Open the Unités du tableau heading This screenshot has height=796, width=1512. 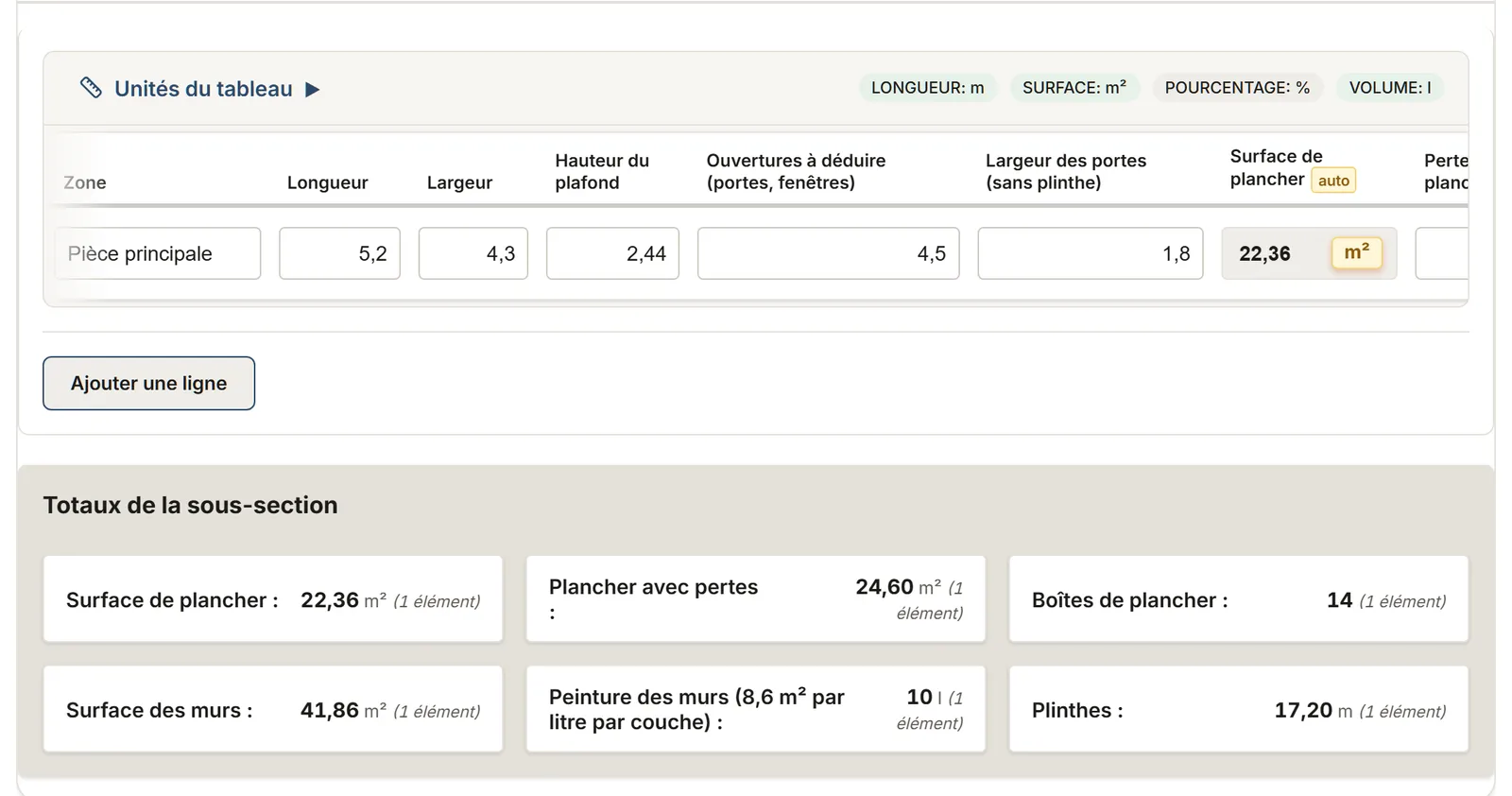203,89
